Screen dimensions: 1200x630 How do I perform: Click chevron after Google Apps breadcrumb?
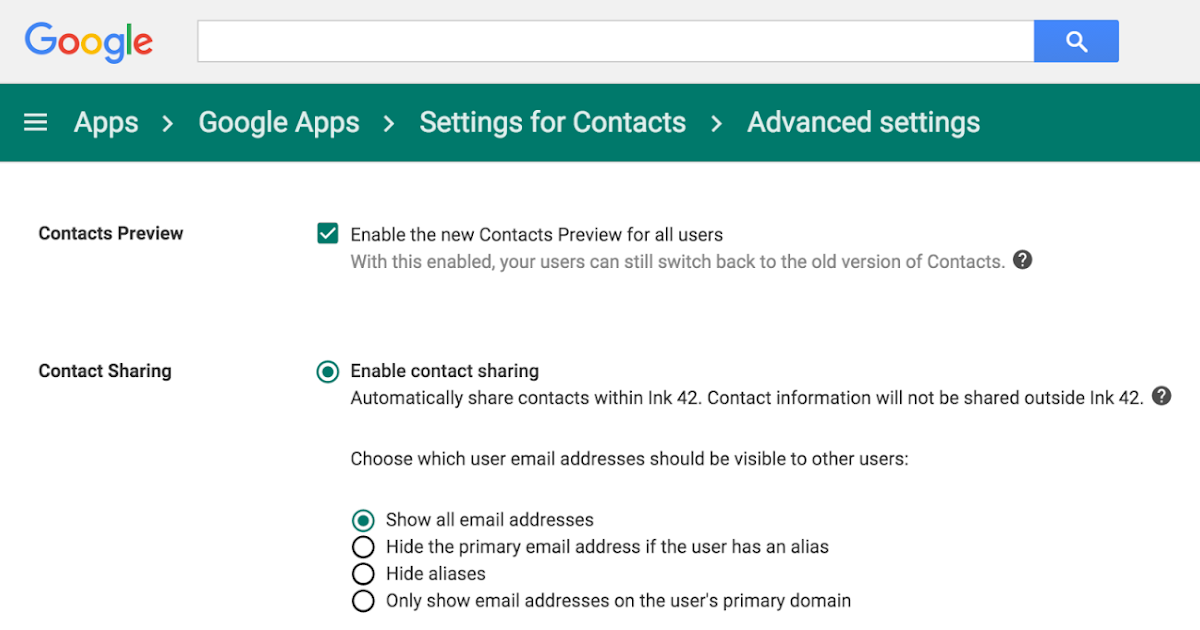[x=389, y=123]
